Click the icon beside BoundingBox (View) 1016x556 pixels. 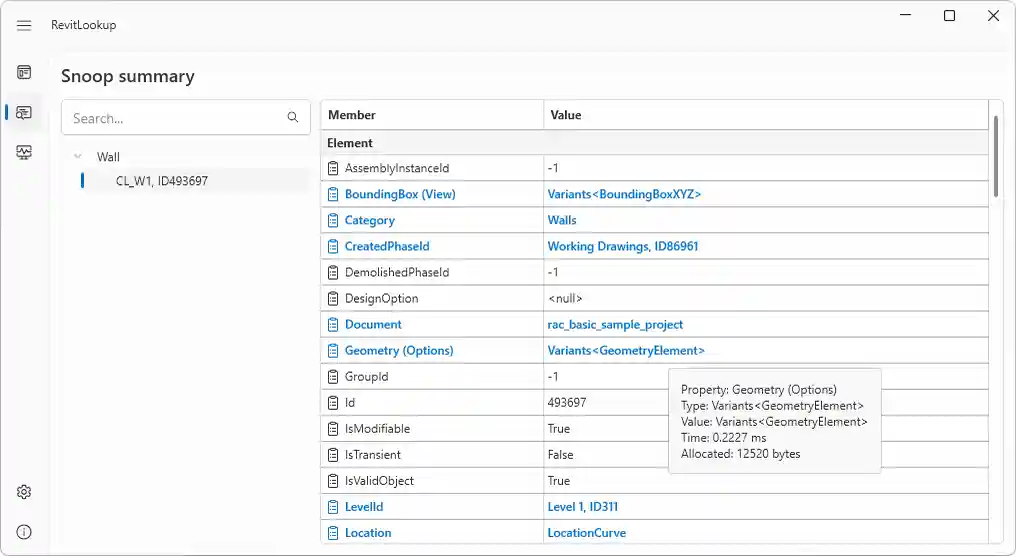click(x=334, y=194)
